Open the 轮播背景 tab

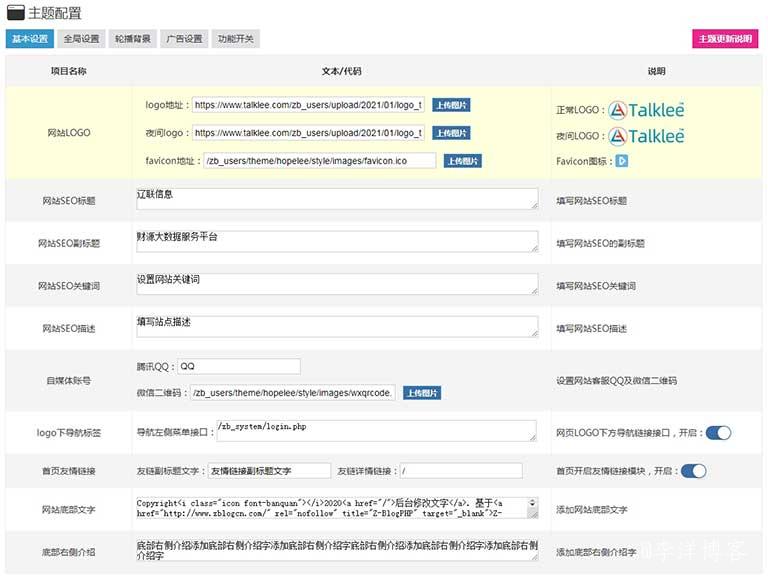point(131,40)
